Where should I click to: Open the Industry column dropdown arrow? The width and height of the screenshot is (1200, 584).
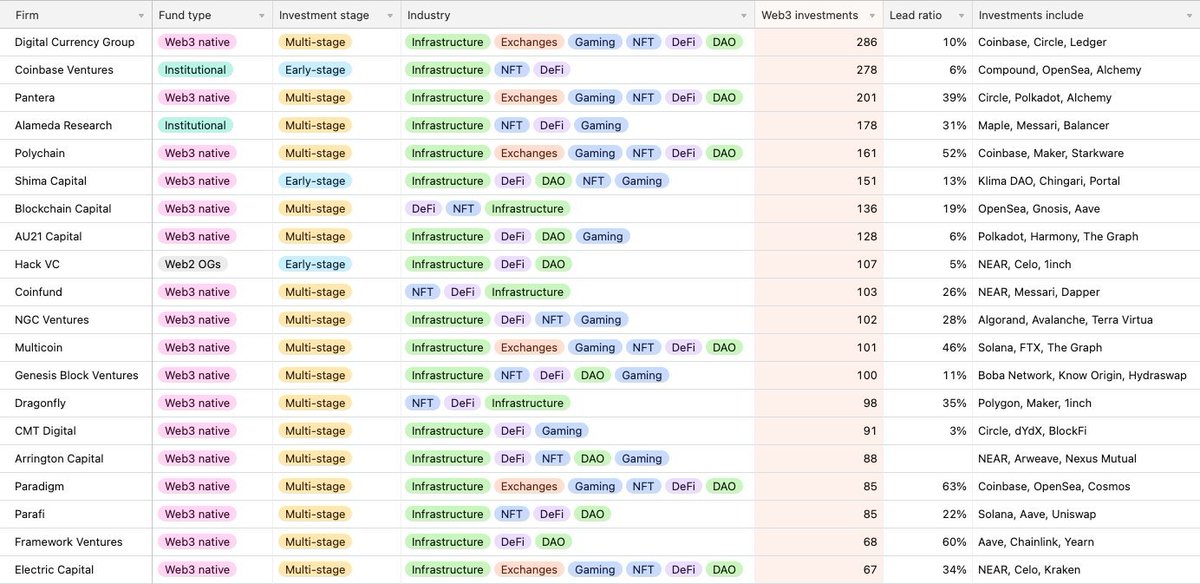743,16
